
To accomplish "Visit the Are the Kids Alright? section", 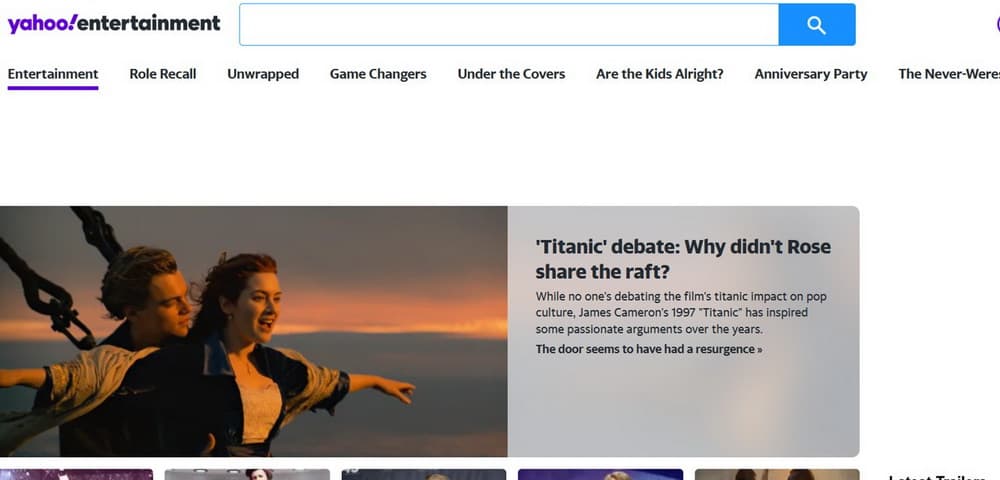I will (x=659, y=74).
